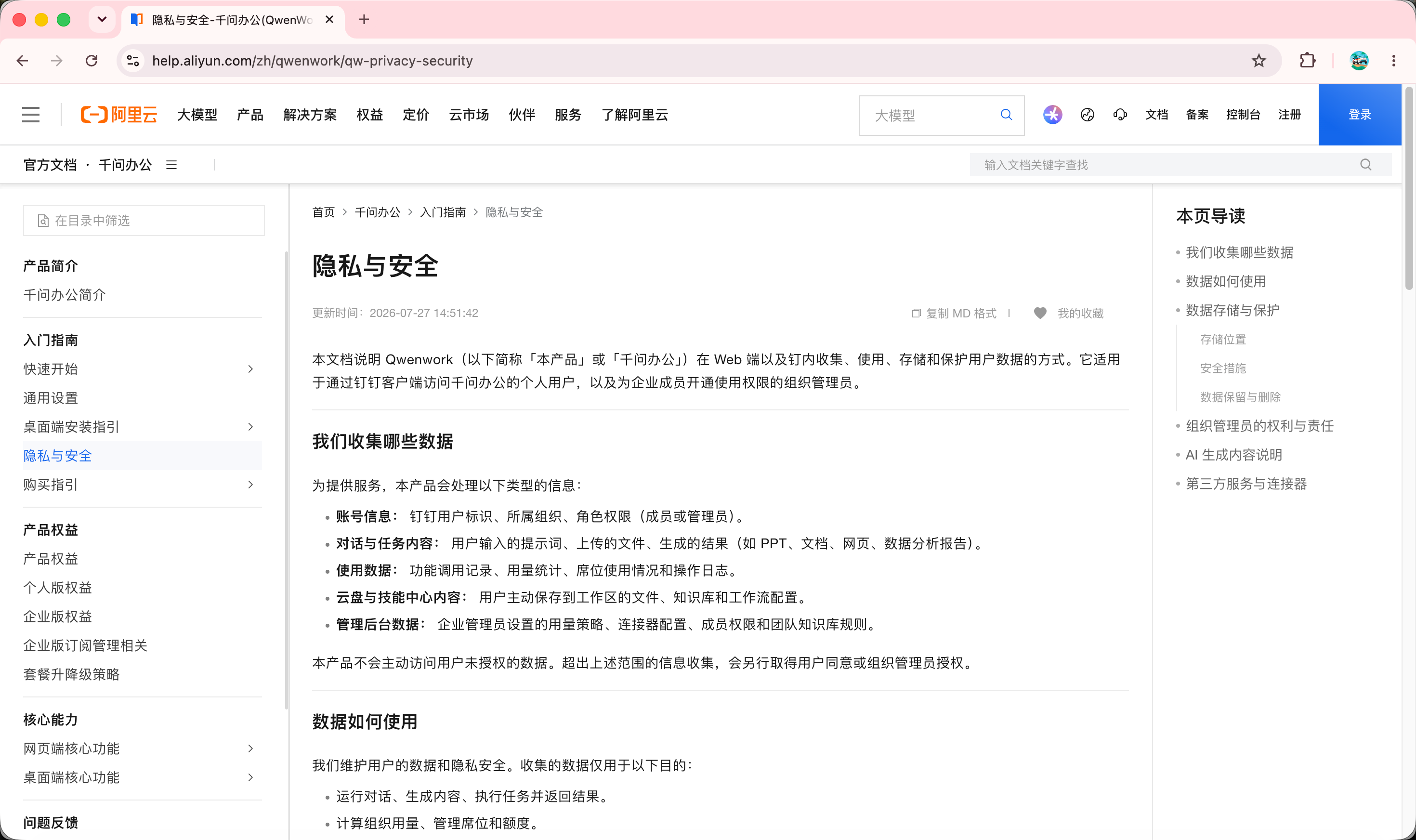Screen dimensions: 1416x840
Task: Open 通用设置 in the sidebar
Action: [51, 398]
